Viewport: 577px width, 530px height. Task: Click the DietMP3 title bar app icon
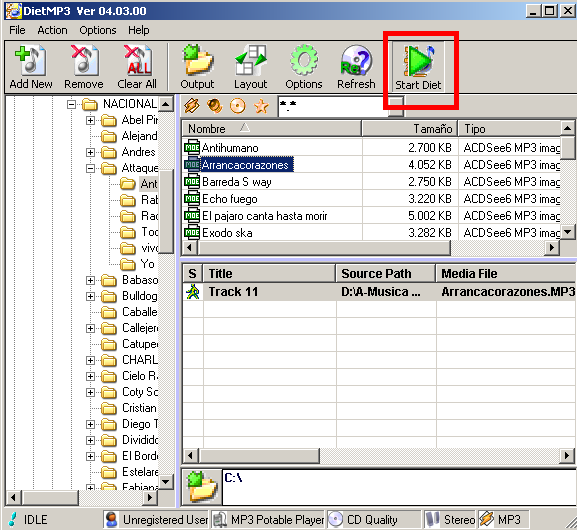13,11
